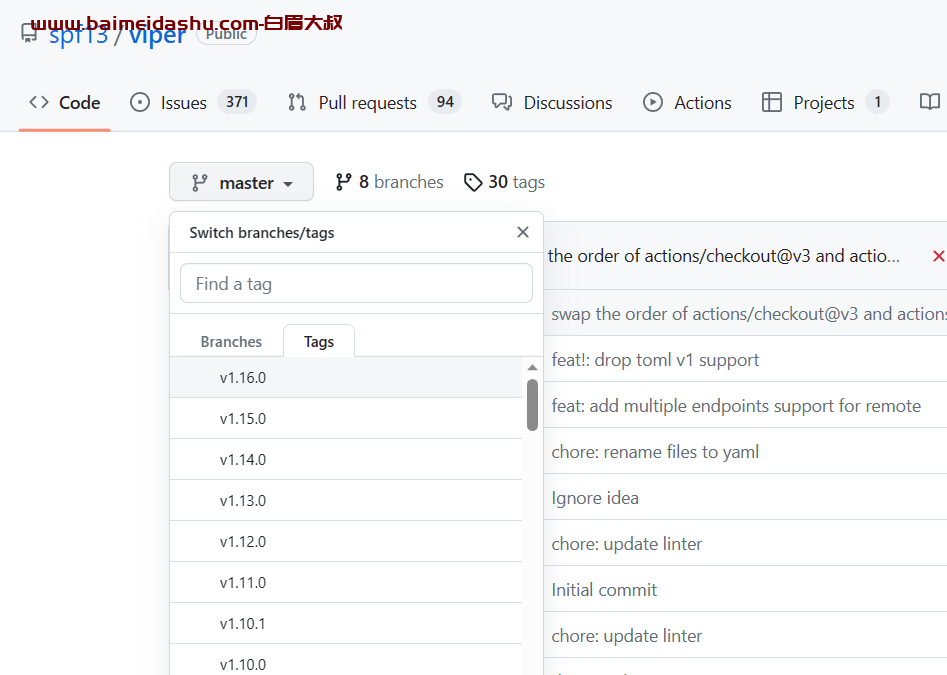
Task: Click the repository icon beside spf13
Action: point(29,33)
